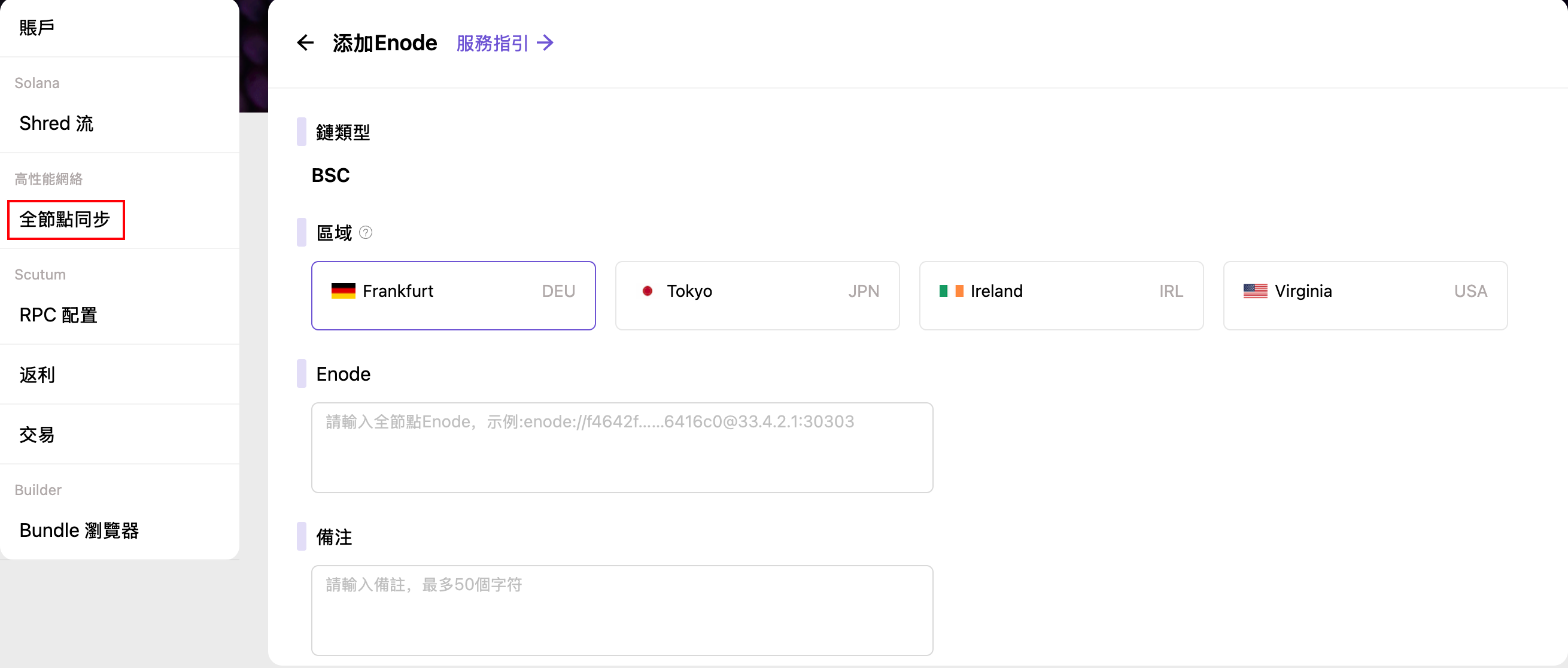Go to 全節點同步 in the sidebar
This screenshot has width=1568, height=668.
(65, 219)
